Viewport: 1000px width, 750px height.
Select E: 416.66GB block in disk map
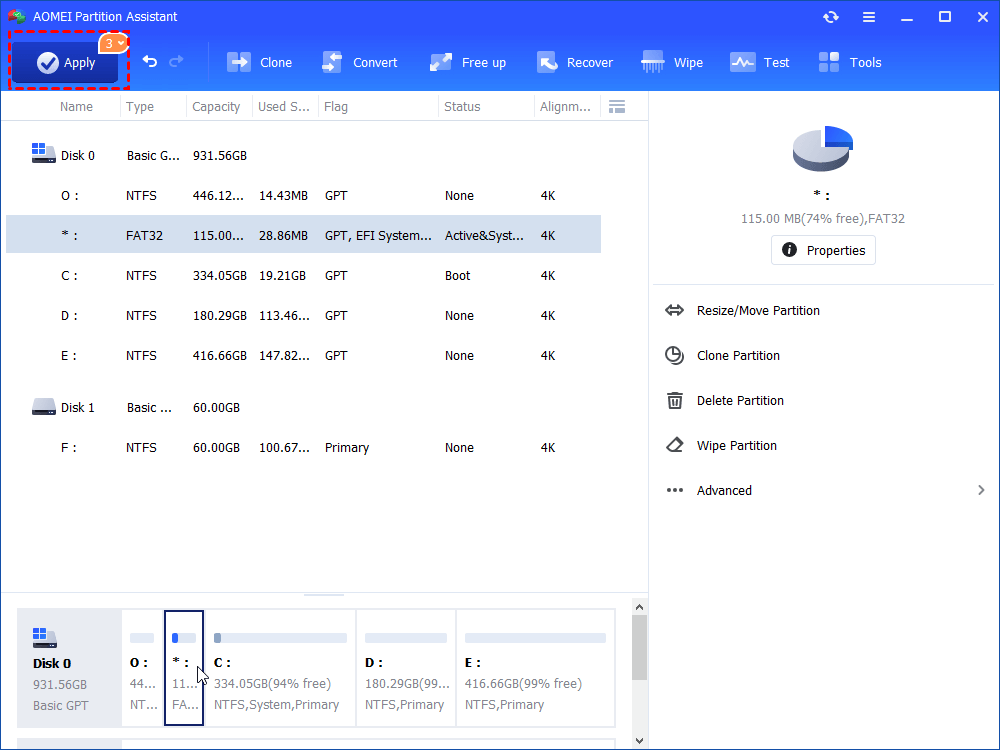point(536,668)
